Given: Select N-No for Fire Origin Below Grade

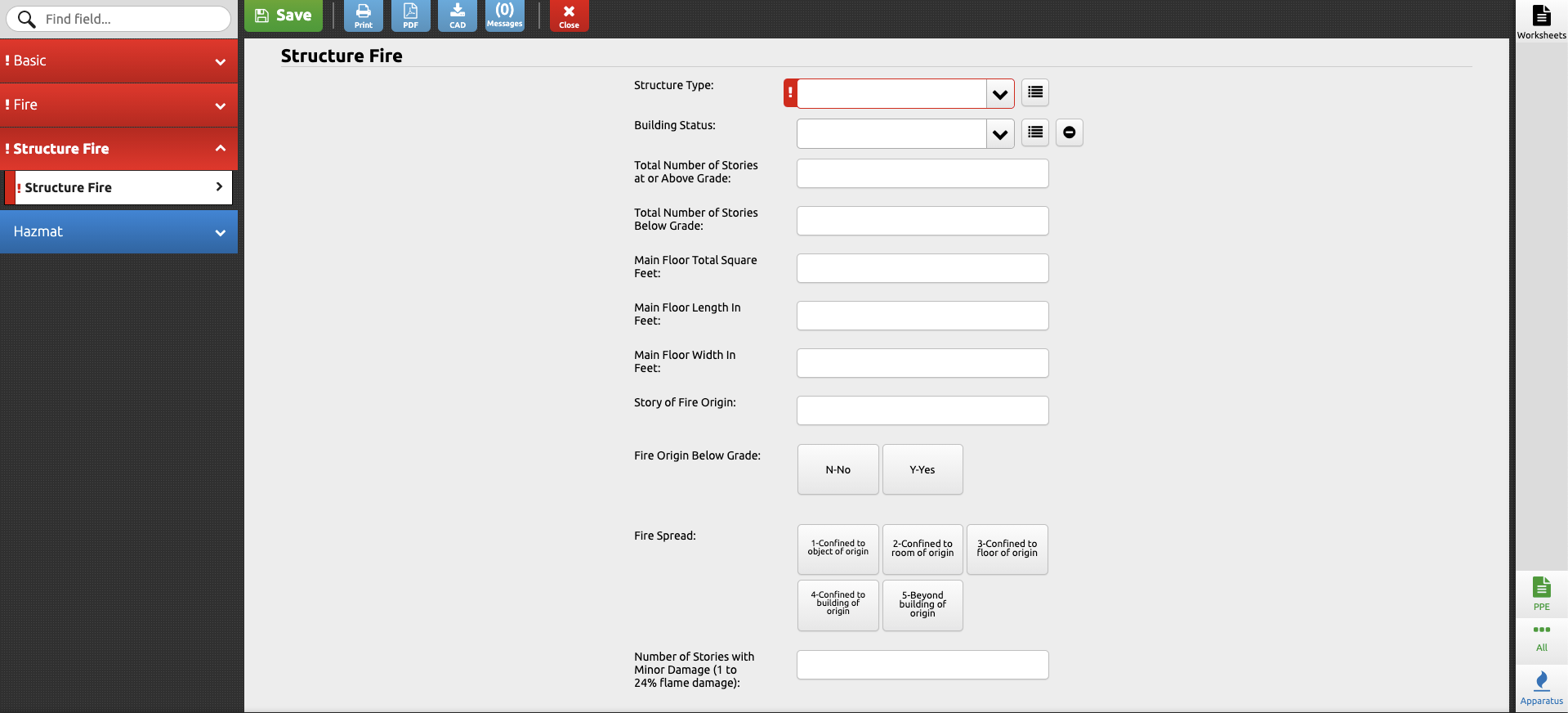Looking at the screenshot, I should (x=838, y=469).
